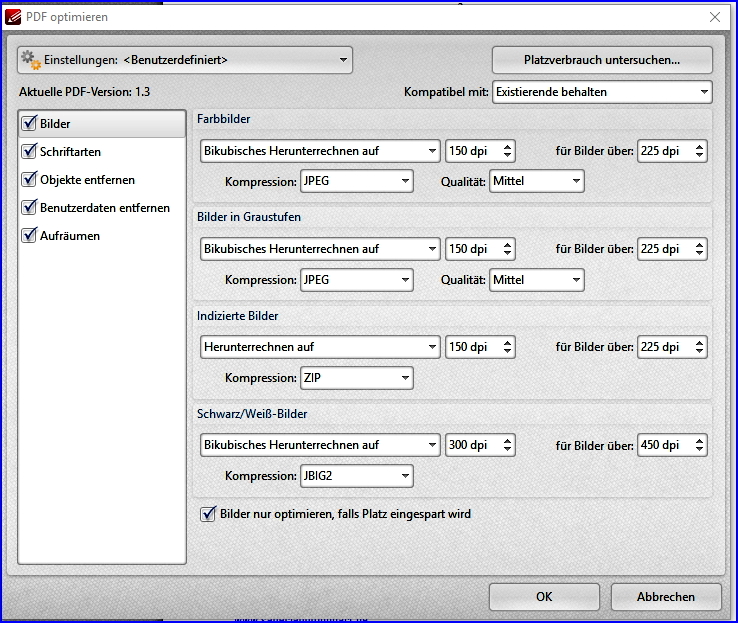Click Farbbilder 225 dpi threshold stepper arrows

click(x=699, y=151)
